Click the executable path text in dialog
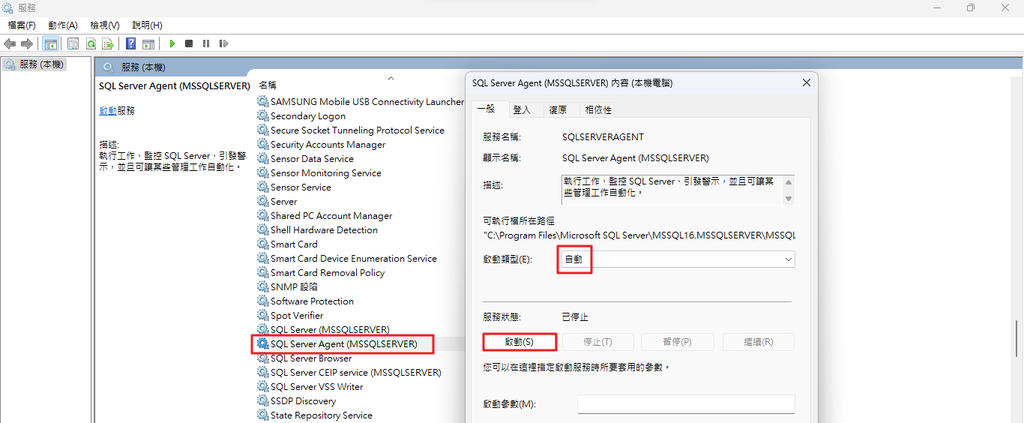 [x=639, y=234]
